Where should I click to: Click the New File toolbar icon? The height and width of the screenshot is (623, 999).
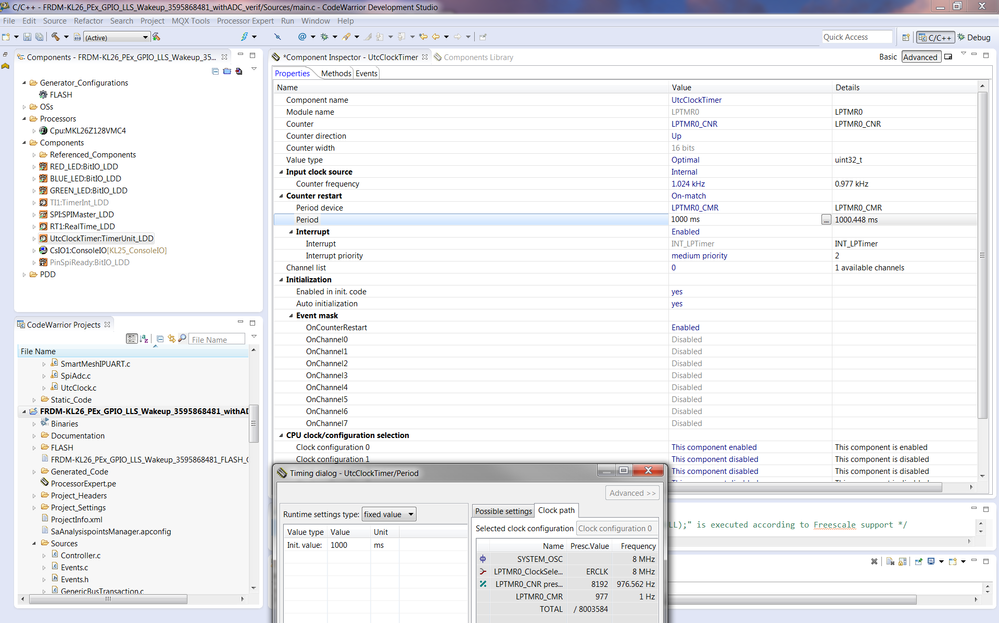click(6, 35)
